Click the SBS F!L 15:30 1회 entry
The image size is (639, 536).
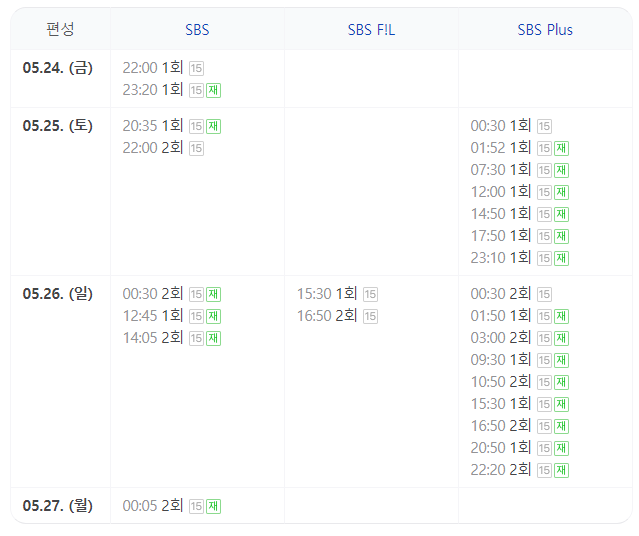pyautogui.click(x=327, y=293)
